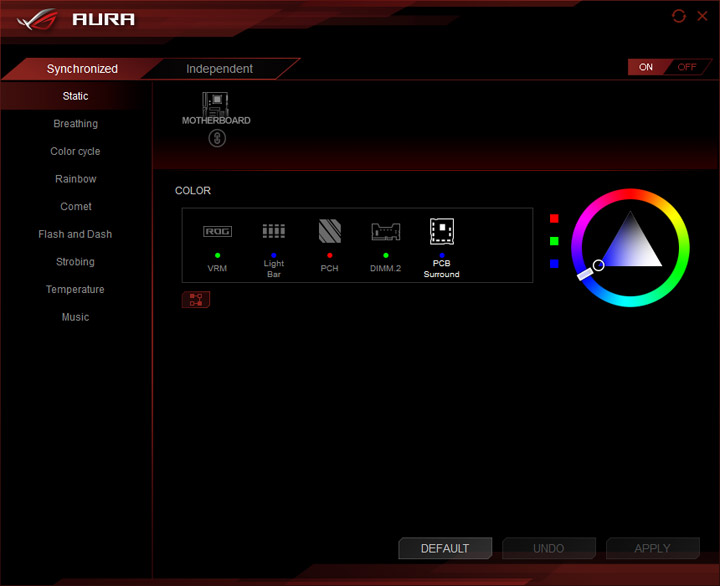The height and width of the screenshot is (586, 720).
Task: Click the UNDO button
Action: [549, 548]
